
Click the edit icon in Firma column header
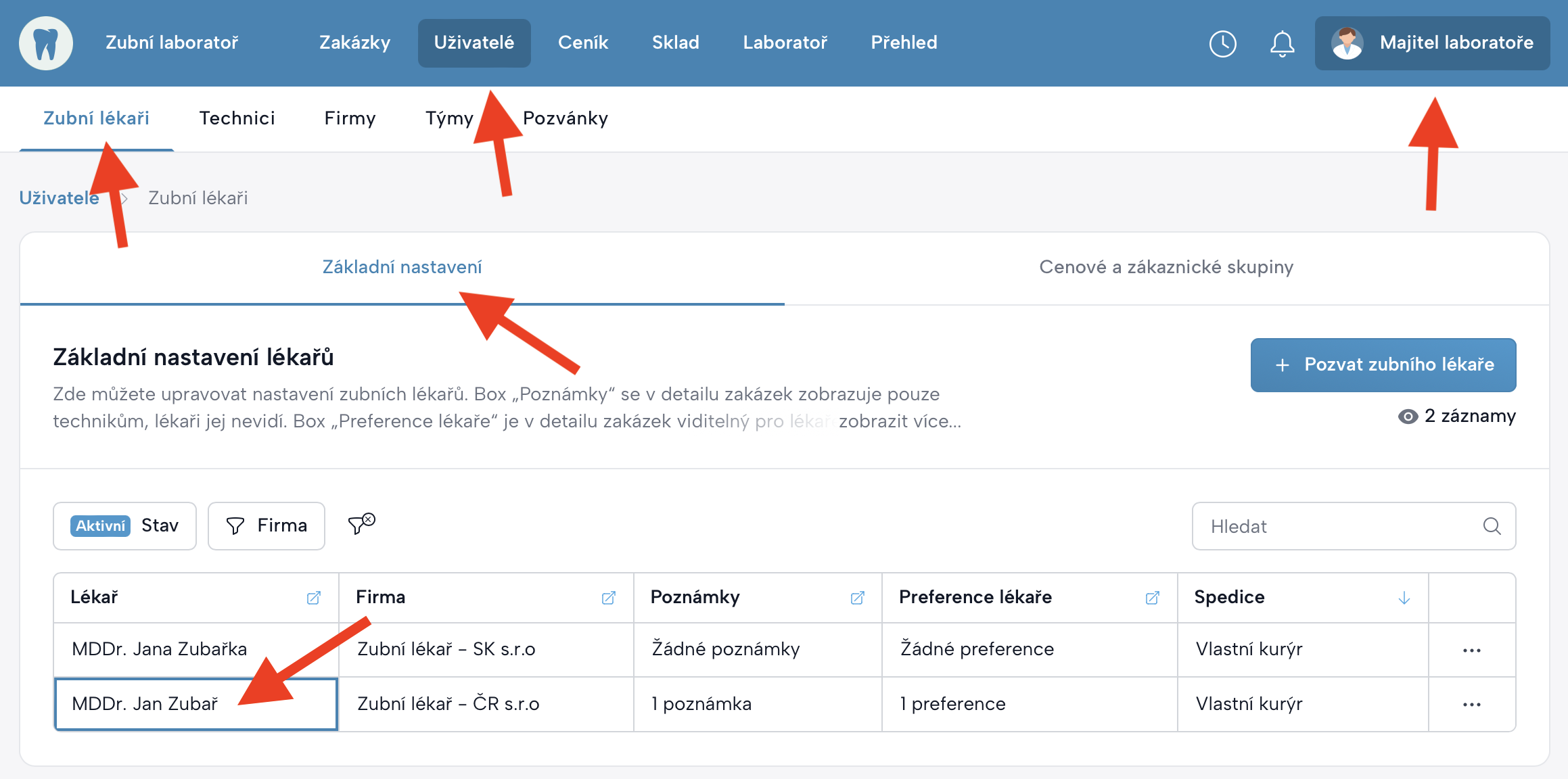[609, 598]
